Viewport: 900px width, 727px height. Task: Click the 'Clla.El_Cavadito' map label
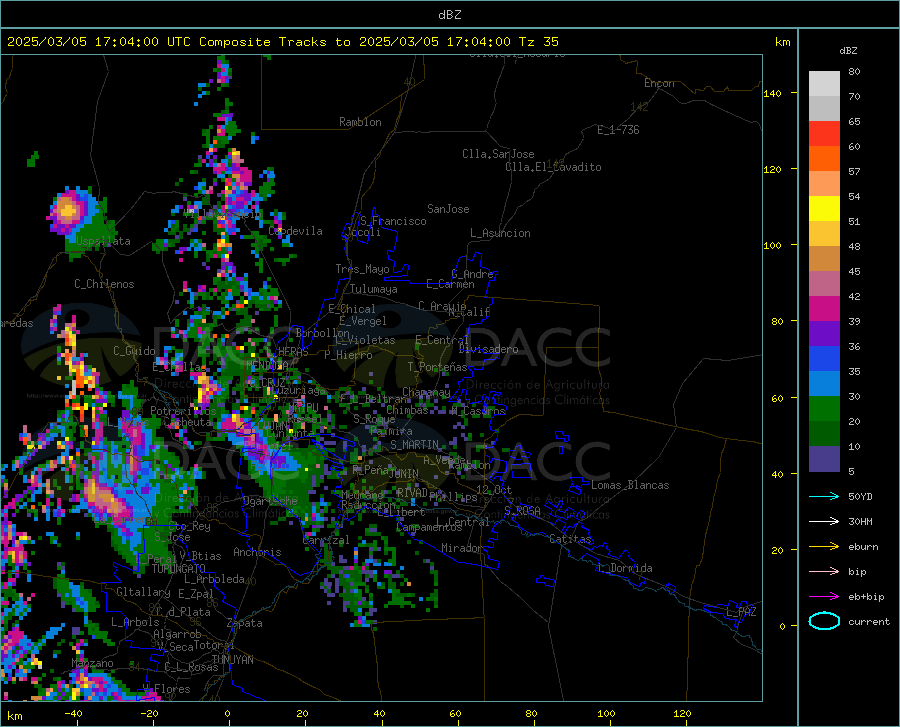(x=553, y=167)
